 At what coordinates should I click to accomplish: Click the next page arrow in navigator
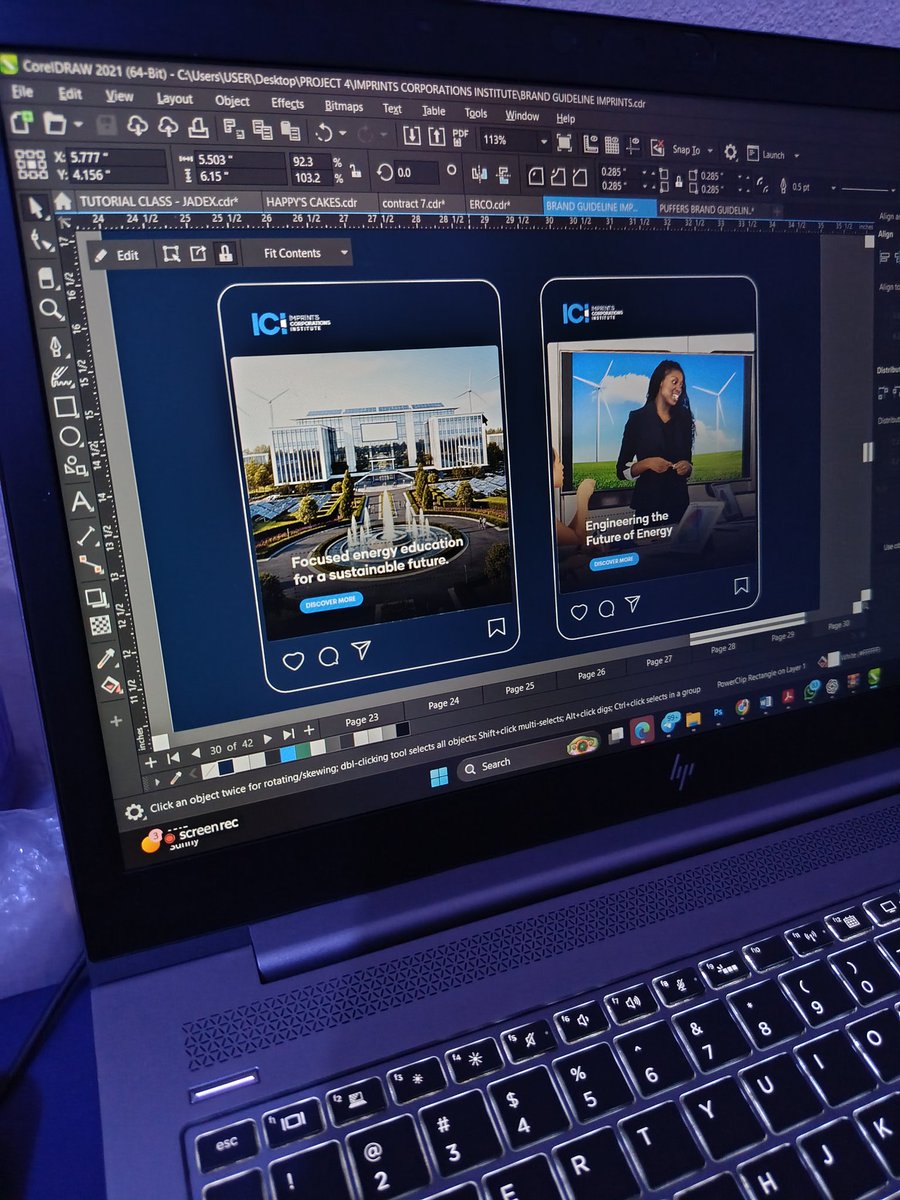(265, 739)
